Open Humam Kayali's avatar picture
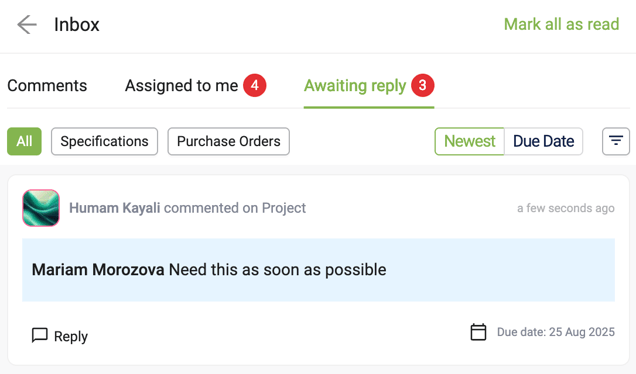Viewport: 636px width, 374px height. pos(41,208)
